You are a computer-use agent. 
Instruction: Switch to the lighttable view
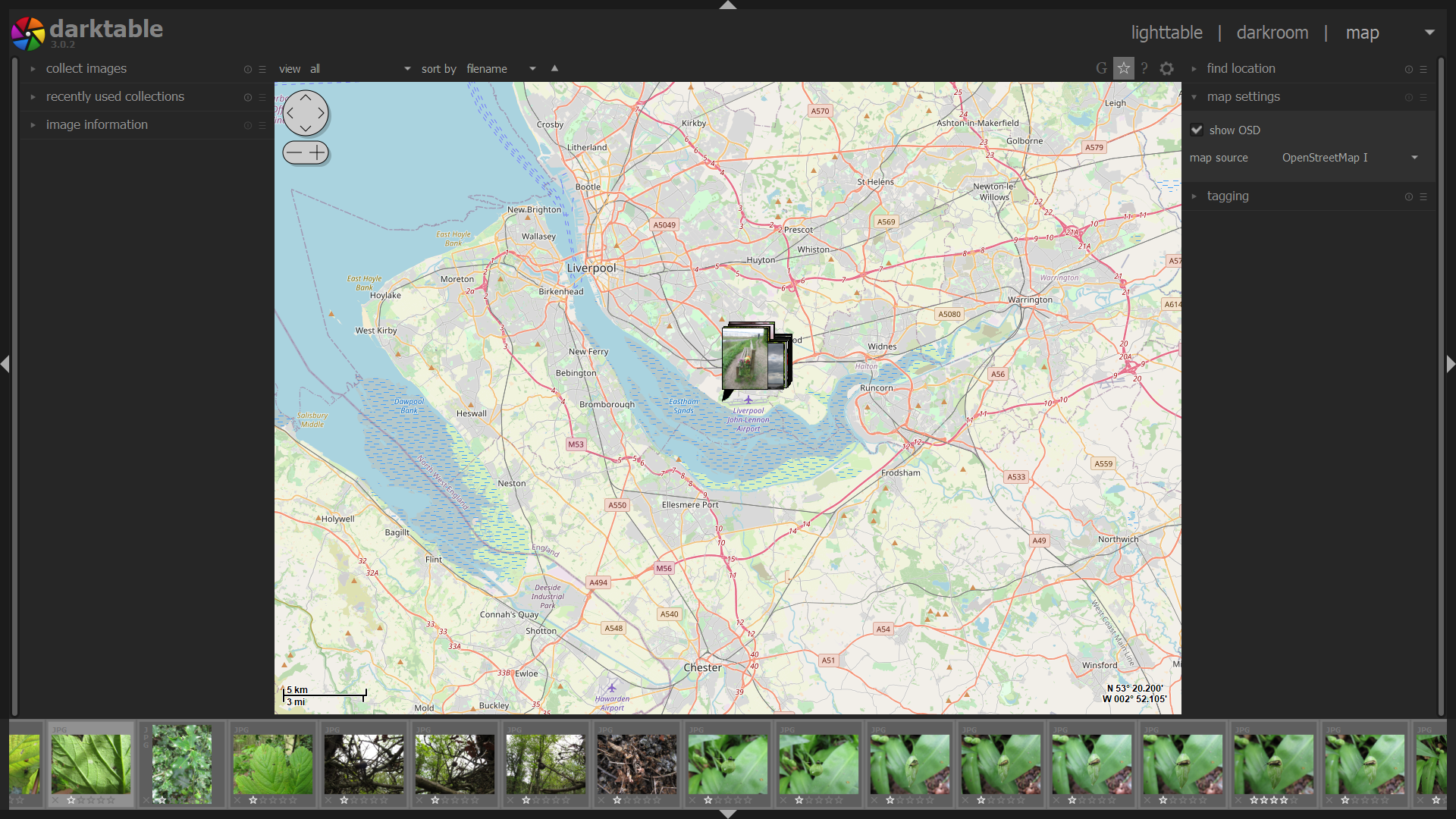tap(1166, 33)
